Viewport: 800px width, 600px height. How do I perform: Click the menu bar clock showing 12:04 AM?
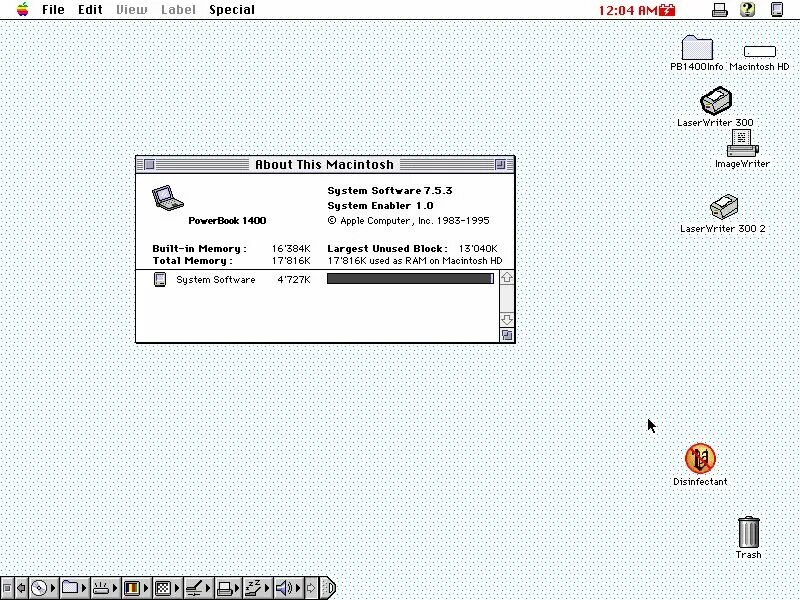point(628,10)
